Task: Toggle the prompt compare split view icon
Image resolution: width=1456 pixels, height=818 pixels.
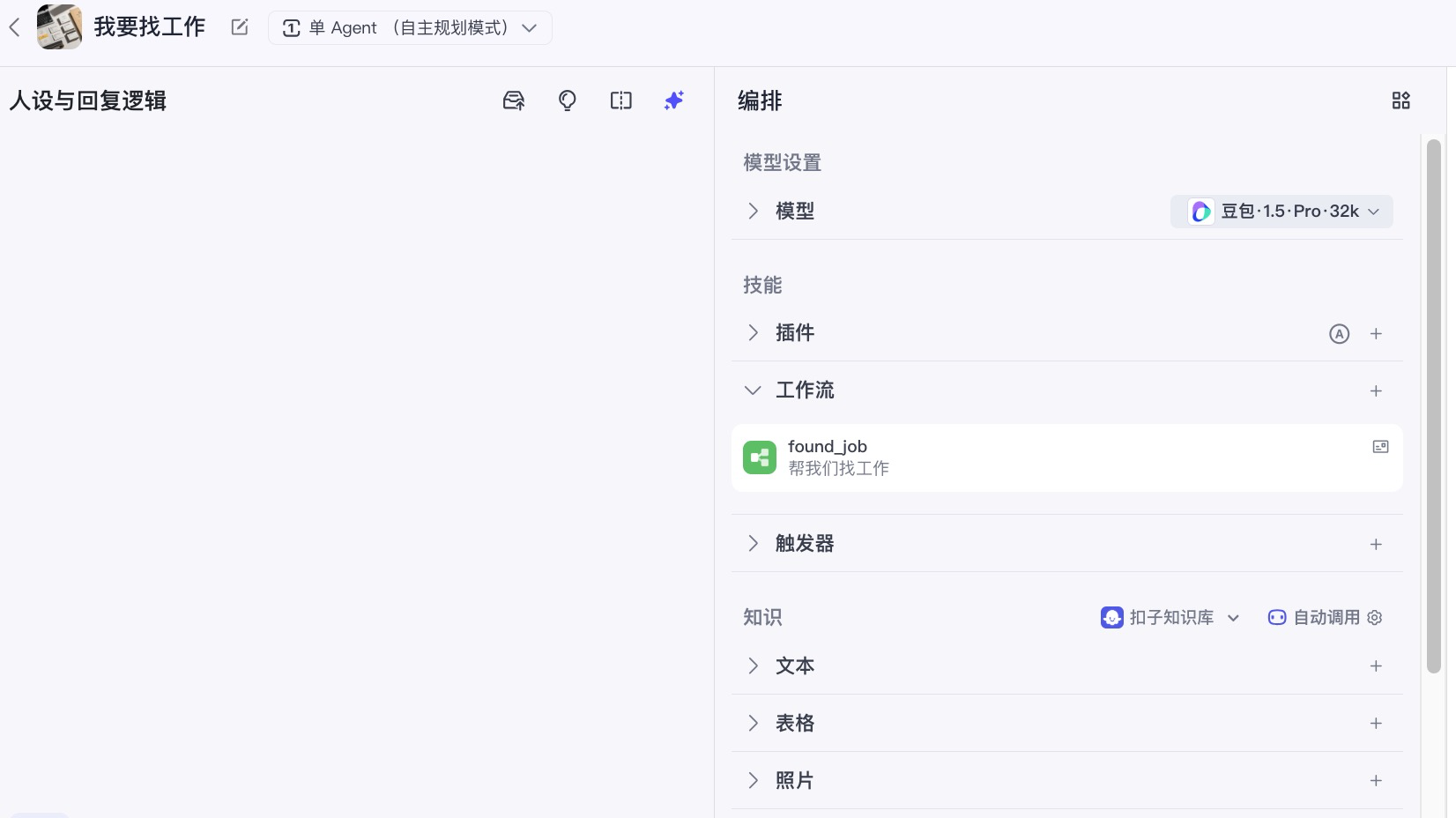Action: [x=621, y=100]
